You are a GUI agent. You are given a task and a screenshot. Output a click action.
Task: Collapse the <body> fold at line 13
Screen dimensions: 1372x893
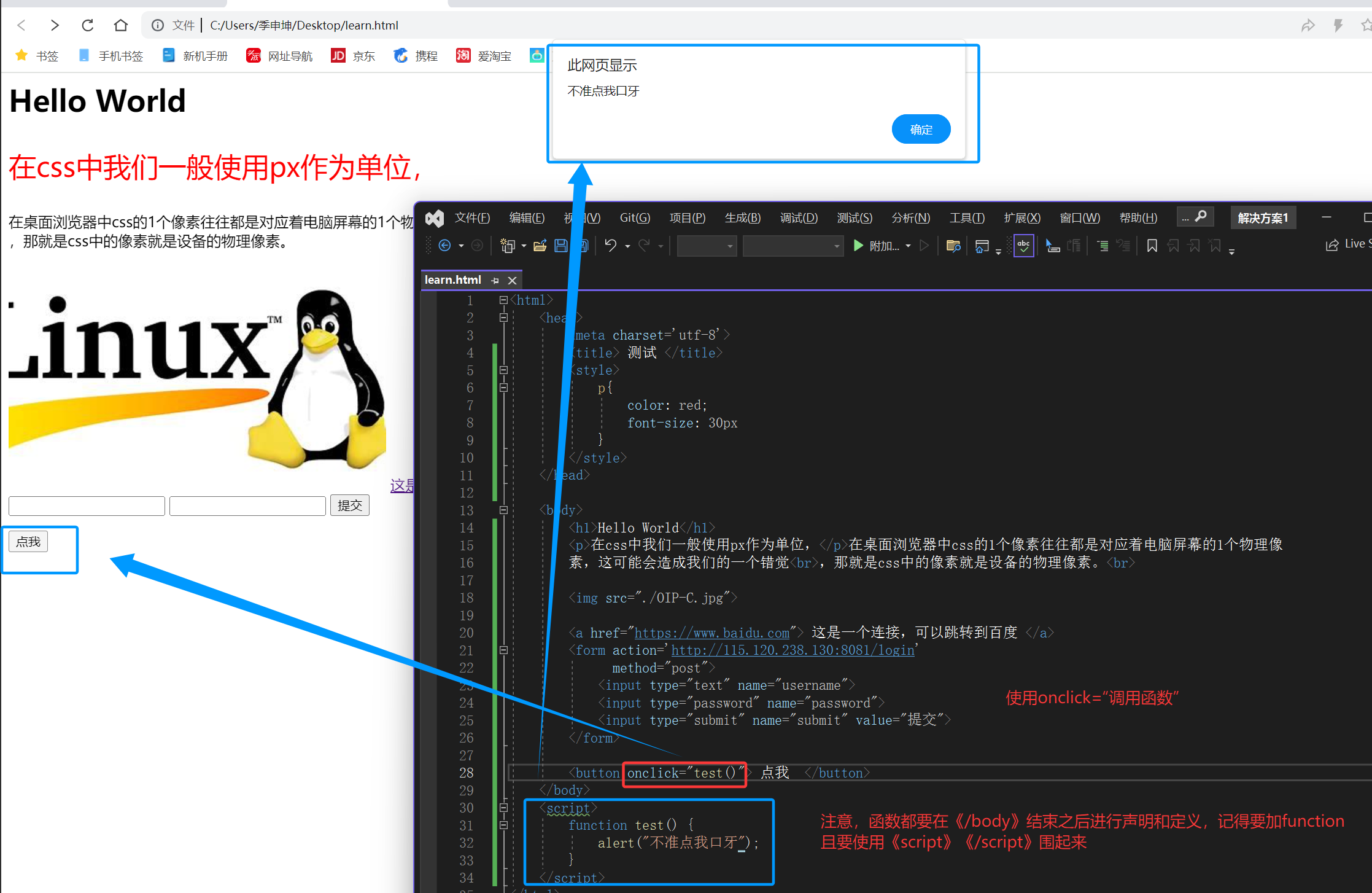pyautogui.click(x=503, y=510)
